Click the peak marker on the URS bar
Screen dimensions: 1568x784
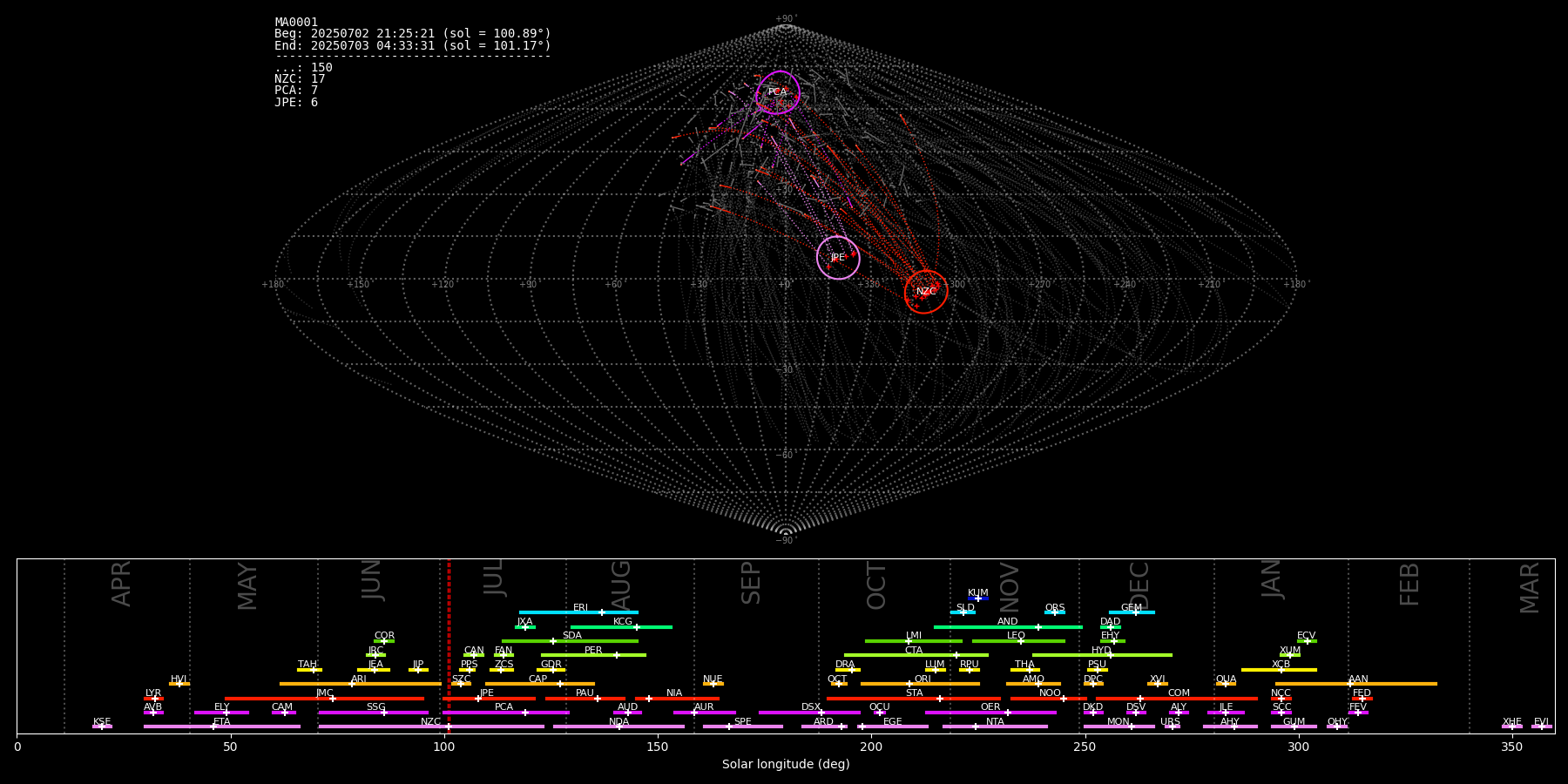tap(1172, 727)
